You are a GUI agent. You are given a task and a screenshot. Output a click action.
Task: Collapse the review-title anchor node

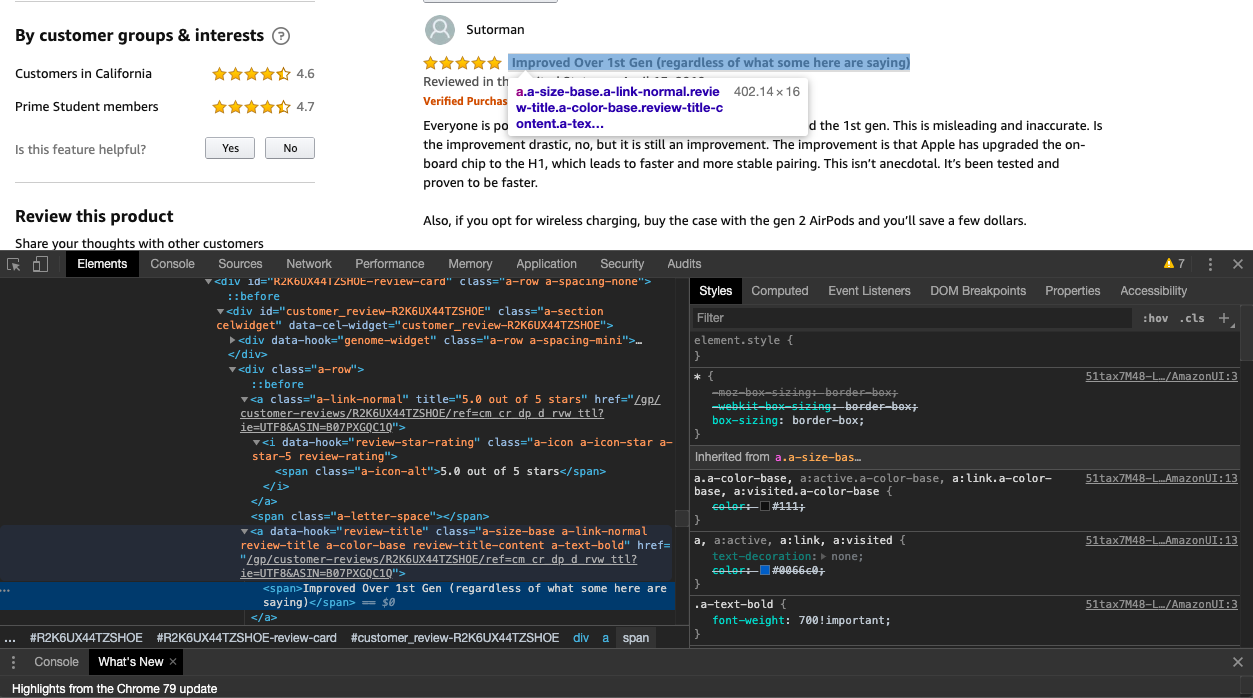click(245, 531)
